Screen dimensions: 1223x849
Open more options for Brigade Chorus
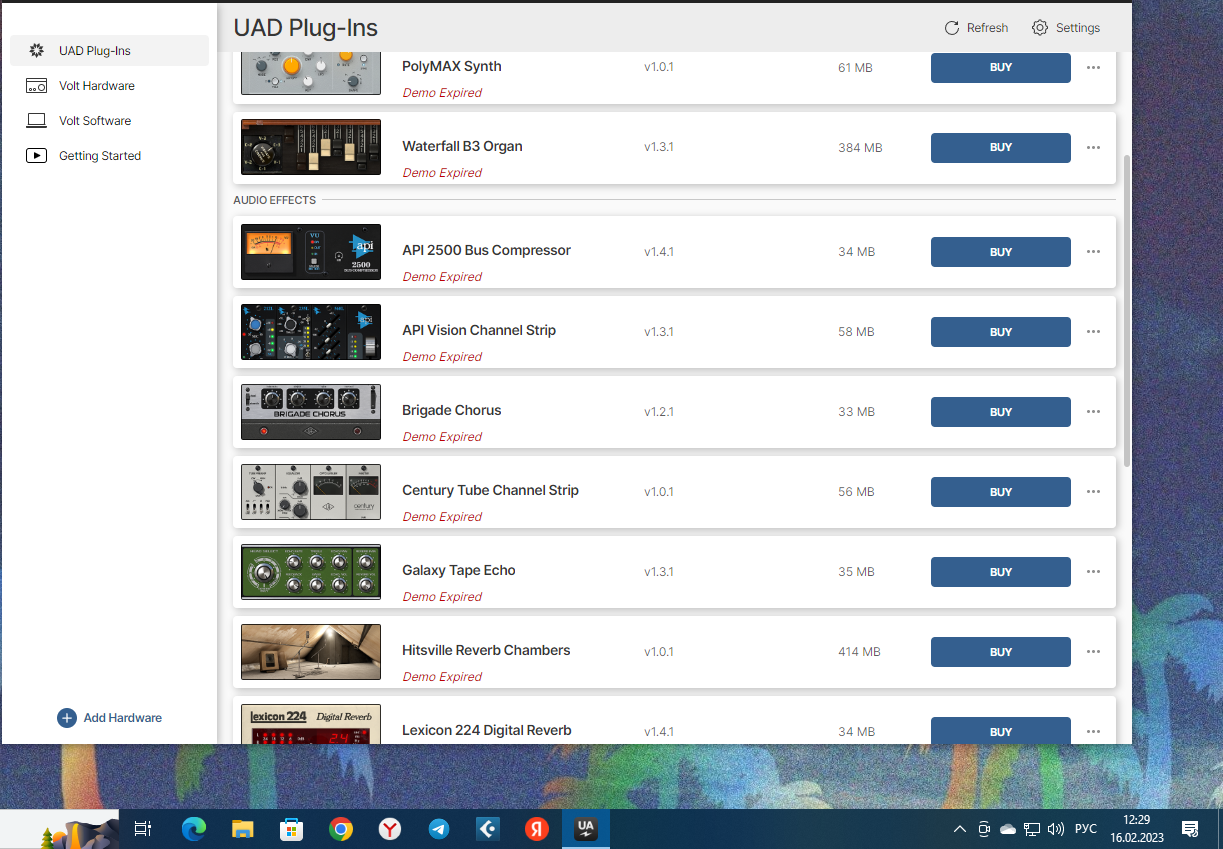click(1093, 412)
